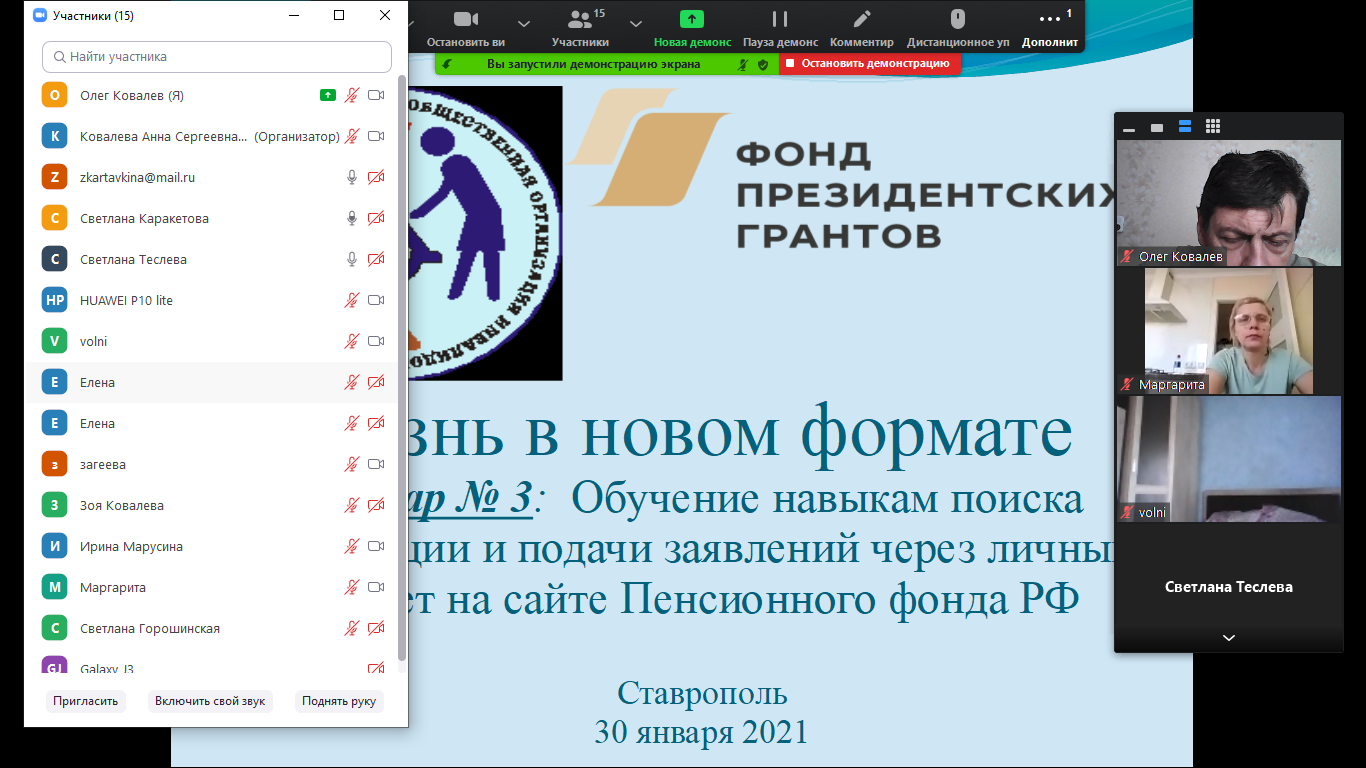This screenshot has height=768, width=1366.
Task: Click the Поднять руку button
Action: point(339,701)
